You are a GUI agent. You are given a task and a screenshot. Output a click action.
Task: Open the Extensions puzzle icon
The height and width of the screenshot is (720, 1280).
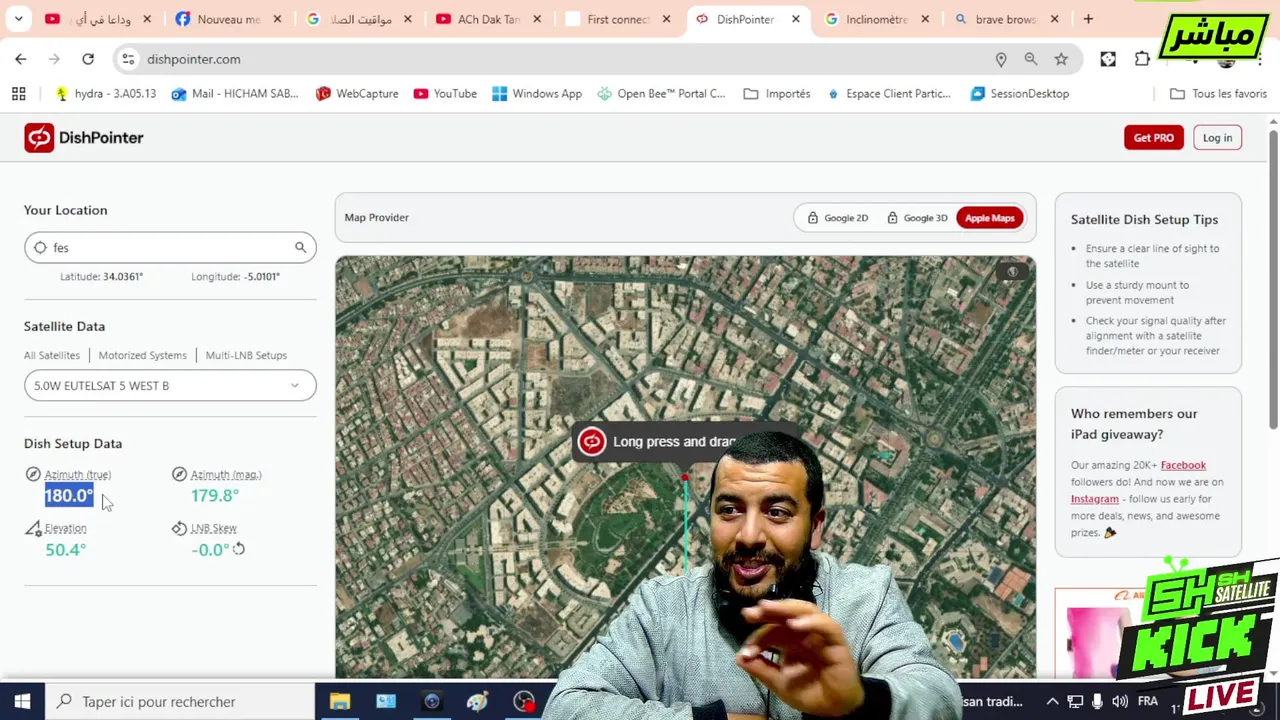pyautogui.click(x=1142, y=59)
